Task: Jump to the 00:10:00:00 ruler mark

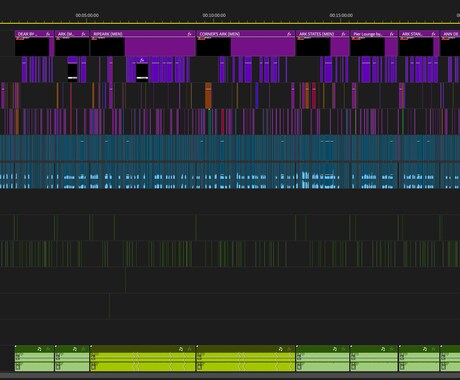Action: pos(214,15)
